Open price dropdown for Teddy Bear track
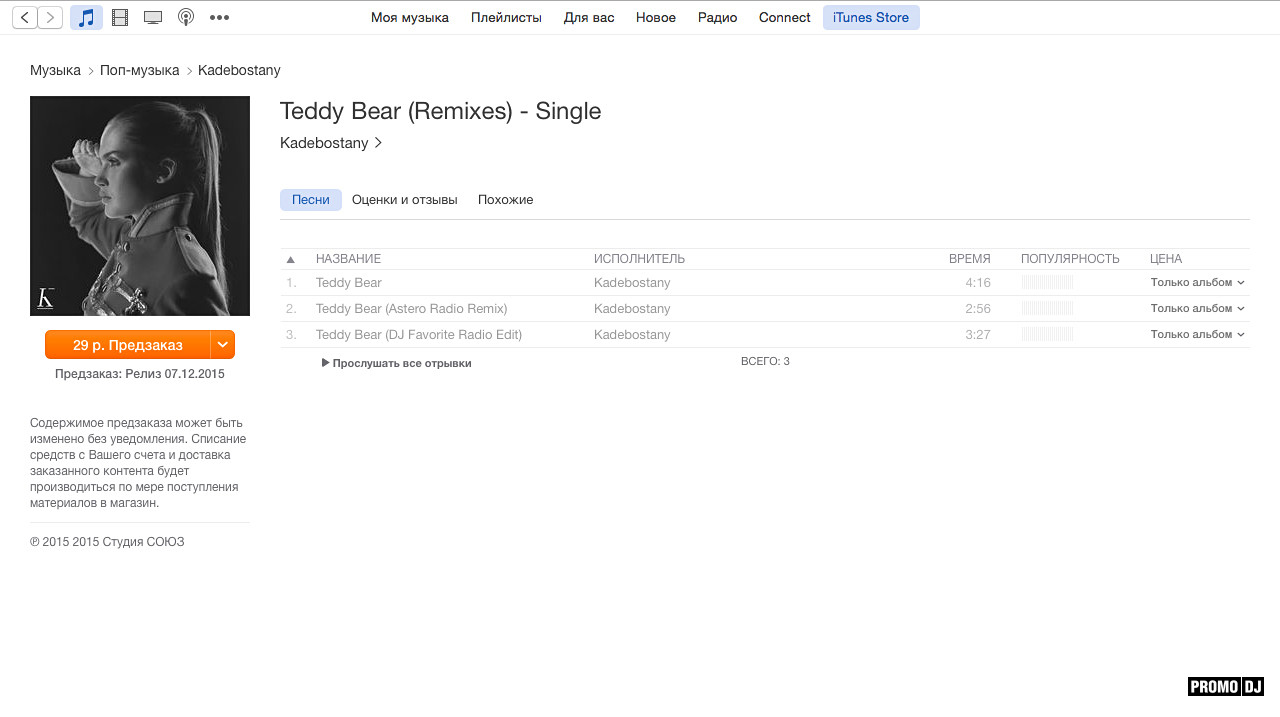Image resolution: width=1280 pixels, height=717 pixels. point(1241,283)
